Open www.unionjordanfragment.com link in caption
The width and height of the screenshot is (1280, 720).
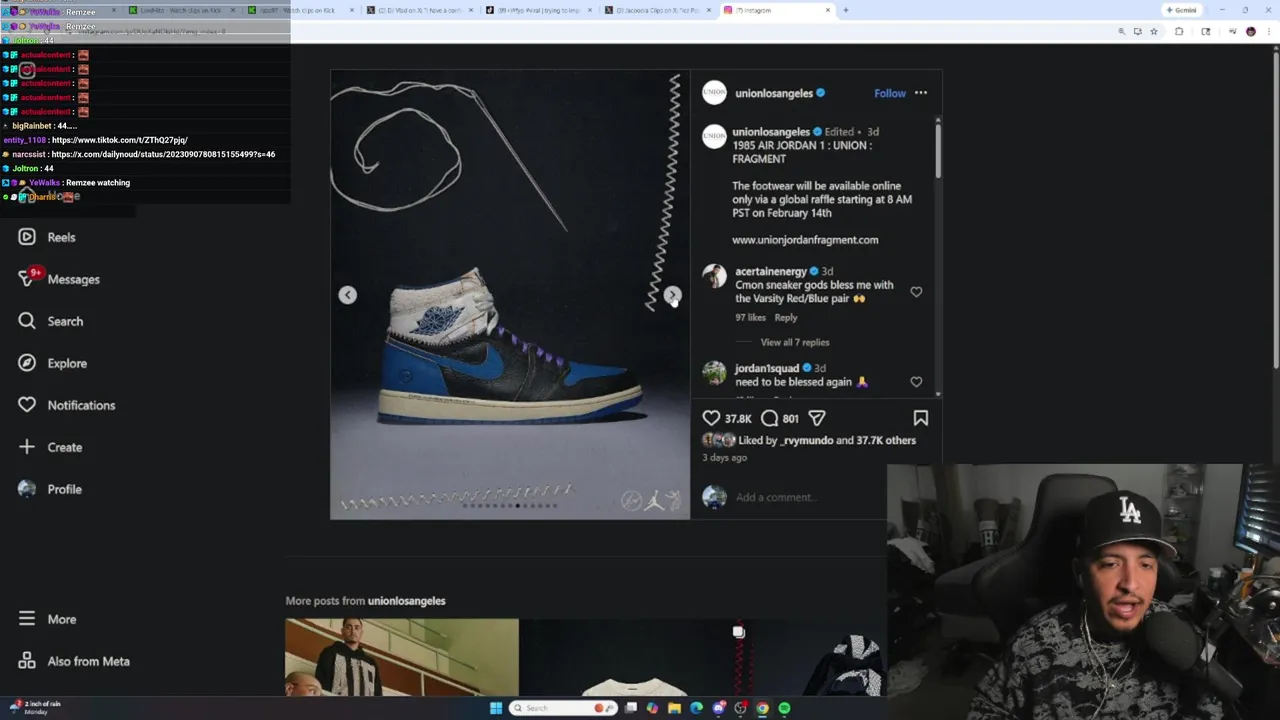[x=805, y=240]
